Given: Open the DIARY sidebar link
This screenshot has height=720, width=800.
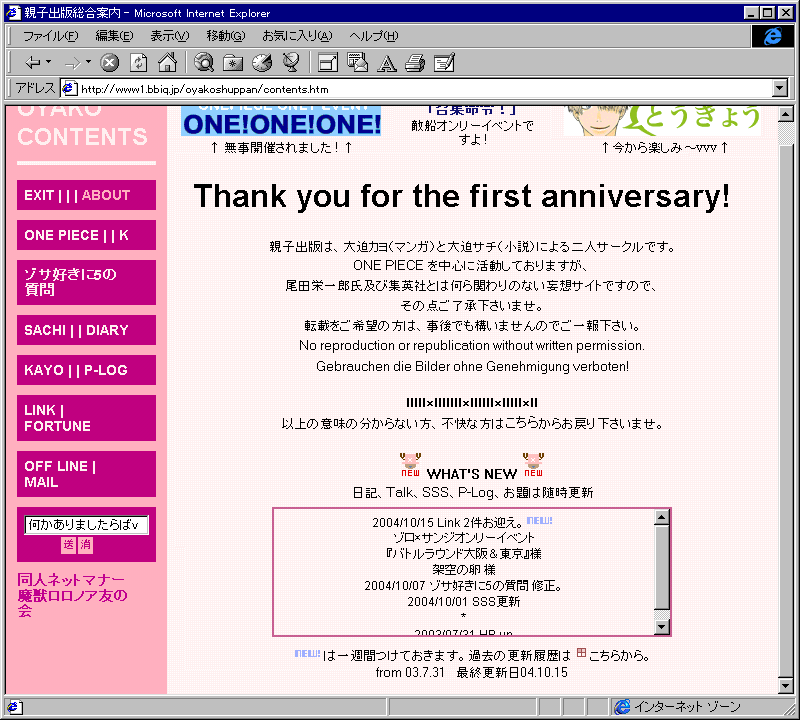Looking at the screenshot, I should coord(107,330).
